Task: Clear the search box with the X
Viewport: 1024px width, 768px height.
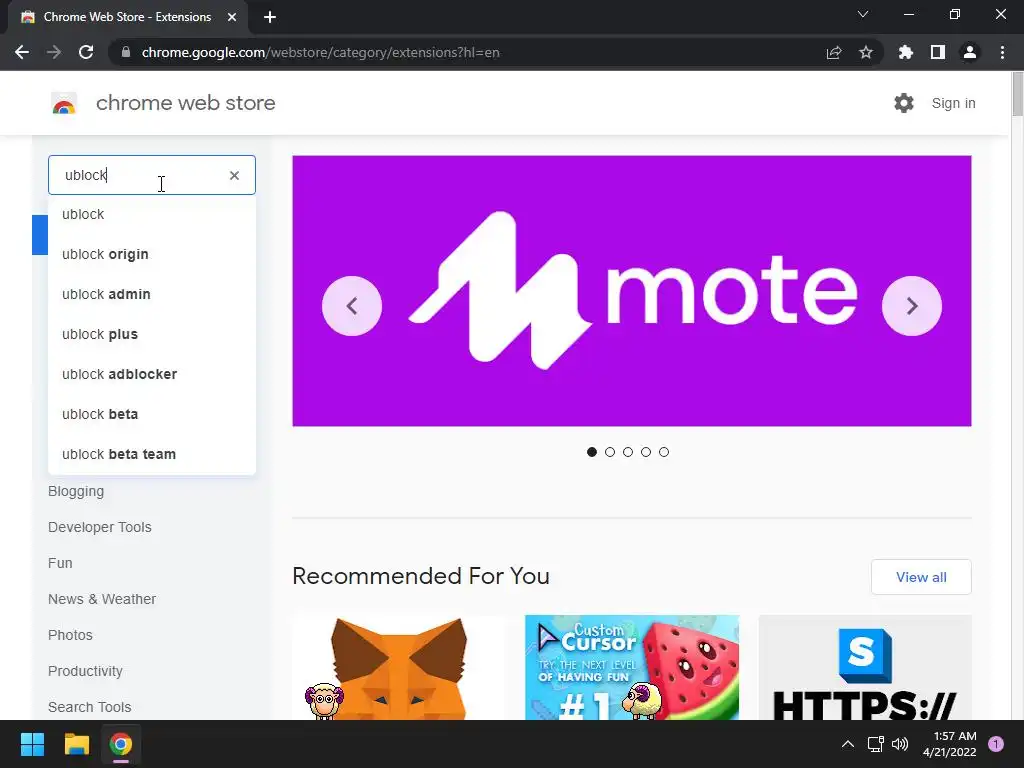Action: tap(234, 175)
